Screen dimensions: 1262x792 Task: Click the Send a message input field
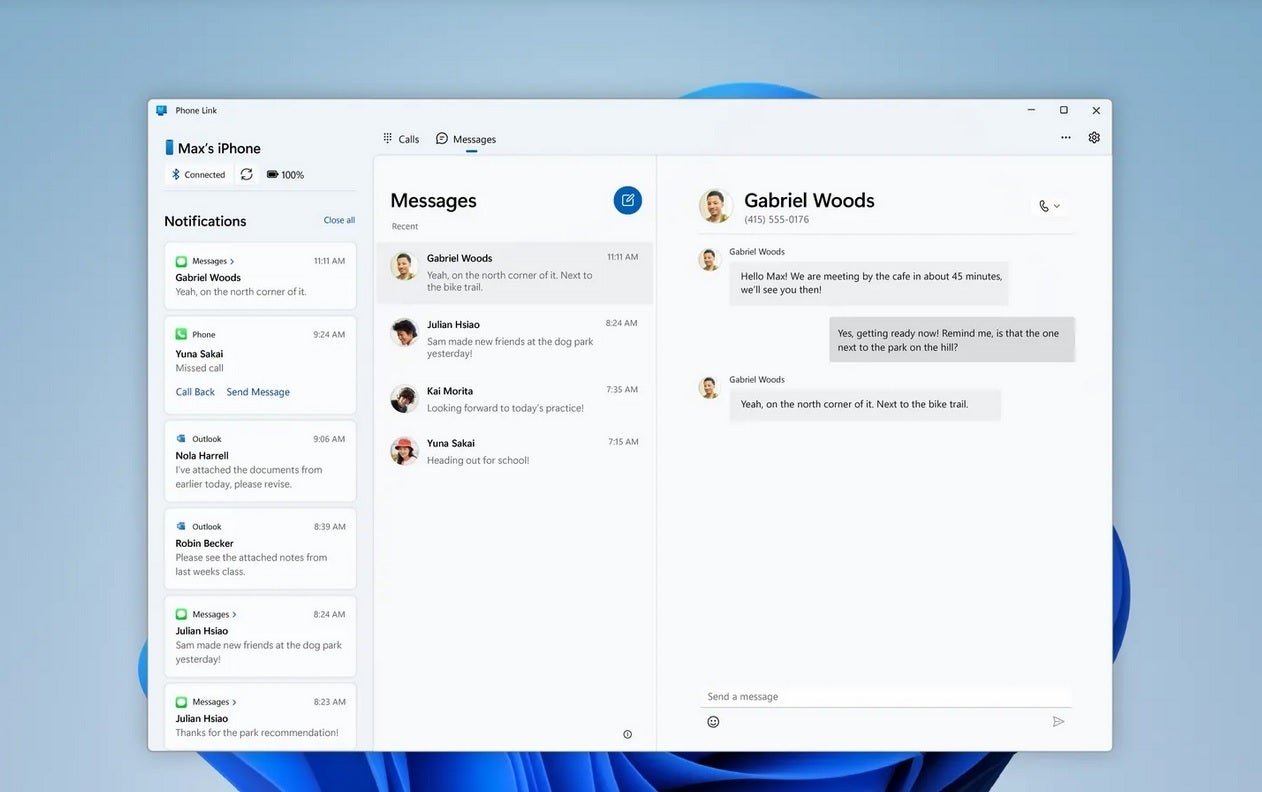[x=885, y=697]
